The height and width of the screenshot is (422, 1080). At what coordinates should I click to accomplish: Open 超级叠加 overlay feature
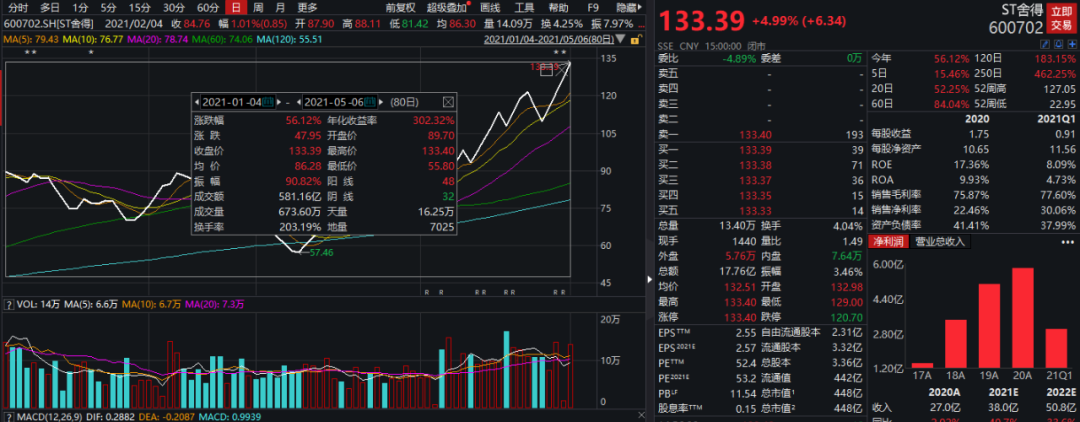446,8
